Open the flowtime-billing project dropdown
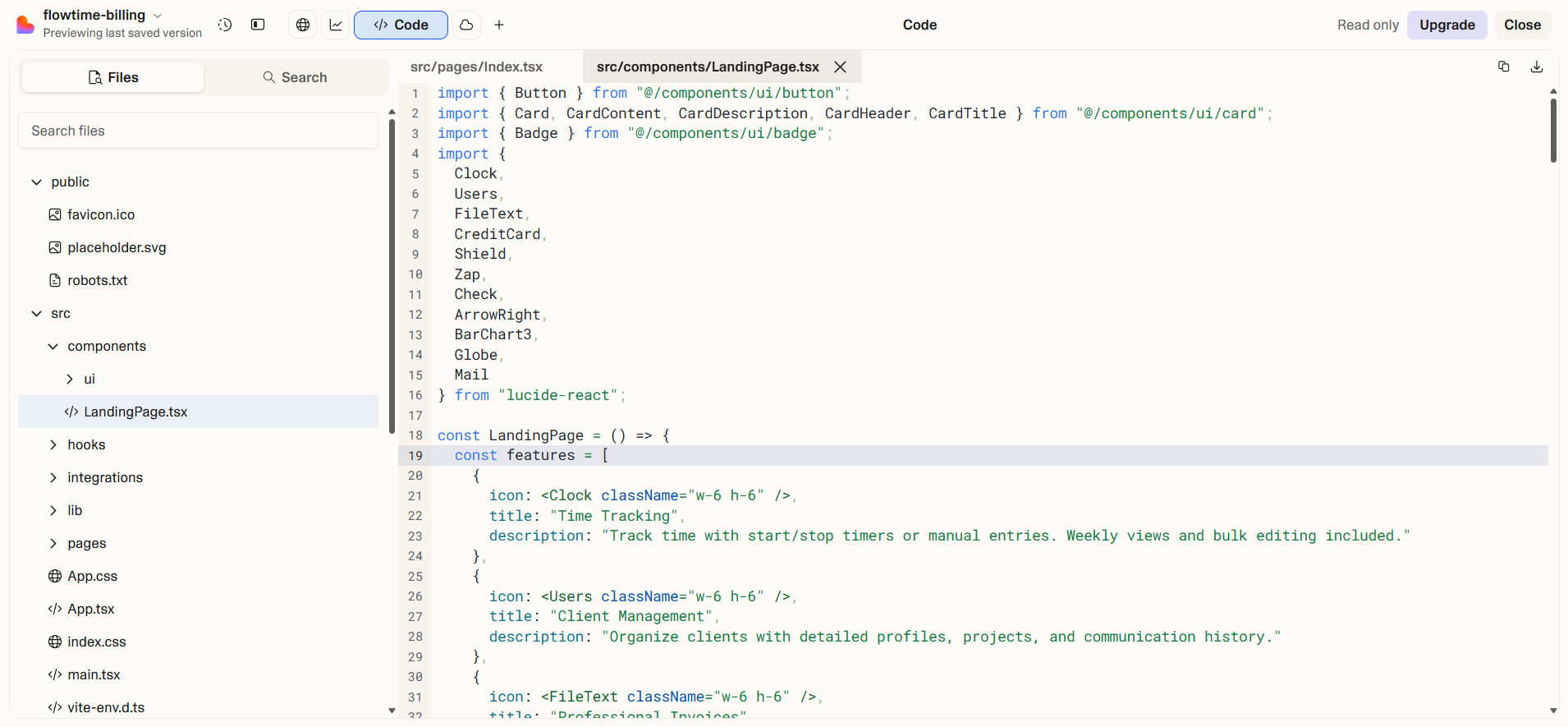 (x=103, y=16)
